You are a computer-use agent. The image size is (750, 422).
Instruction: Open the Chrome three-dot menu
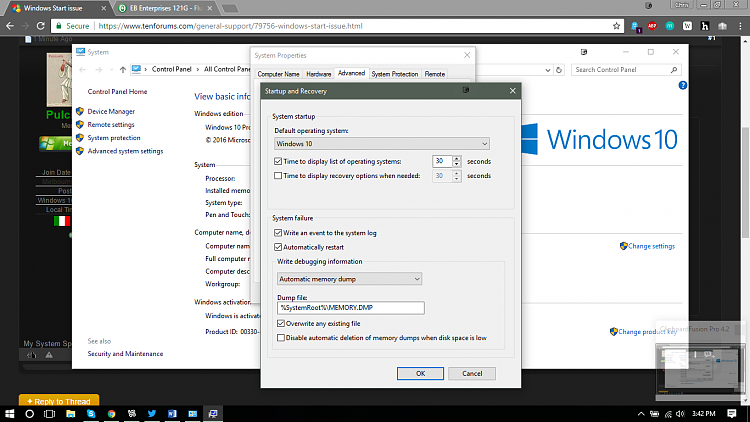coord(740,27)
